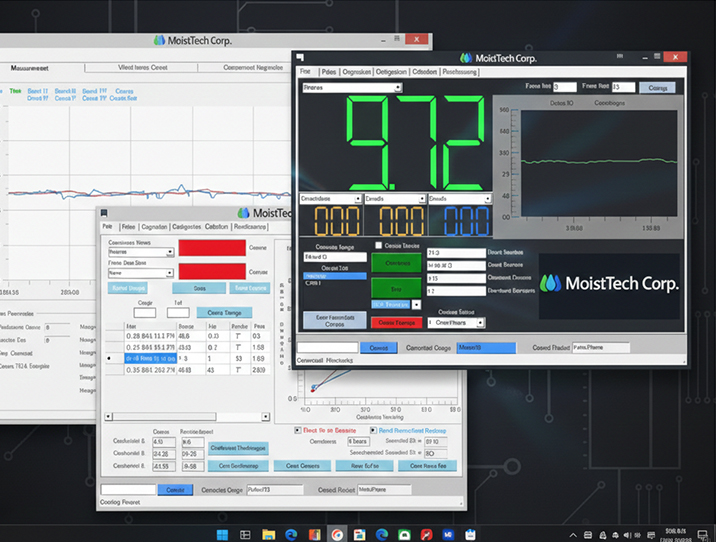Click the 'M 90 M 3' input field
Image resolution: width=716 pixels, height=542 pixels.
456,265
